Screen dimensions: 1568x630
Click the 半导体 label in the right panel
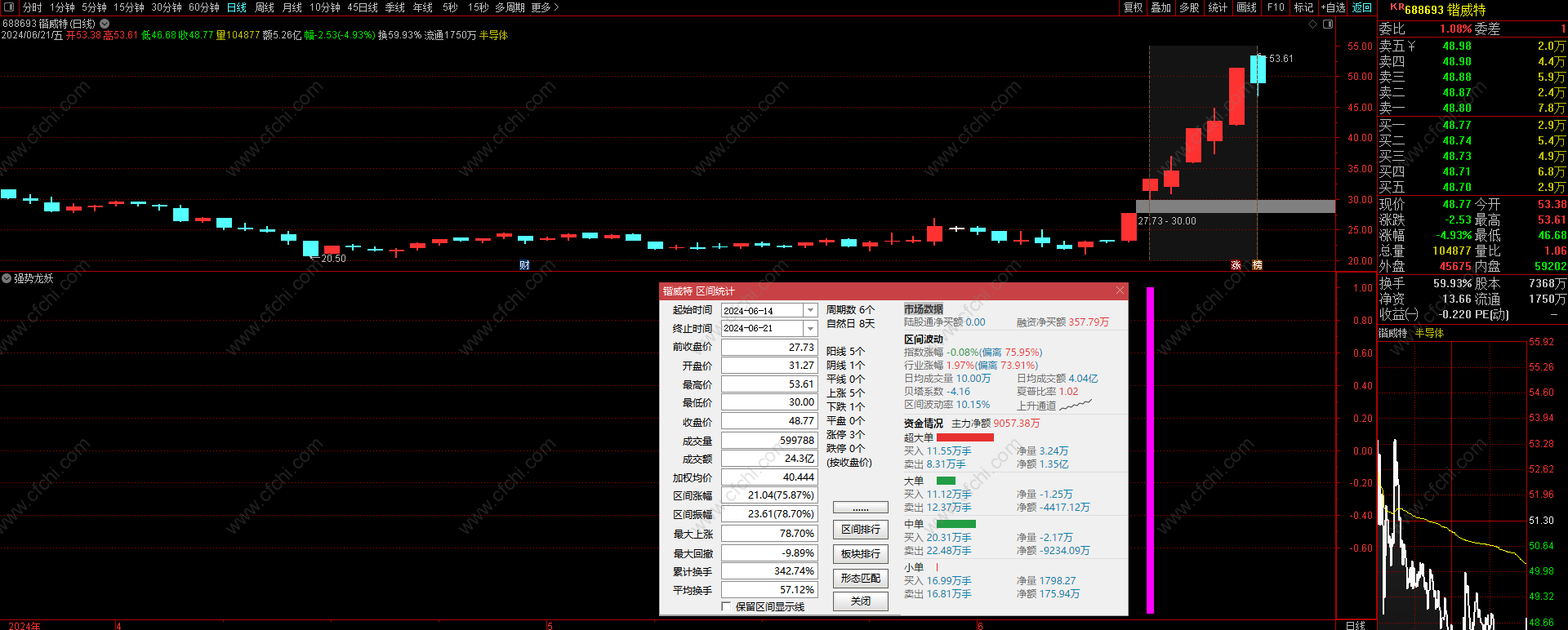[1429, 333]
